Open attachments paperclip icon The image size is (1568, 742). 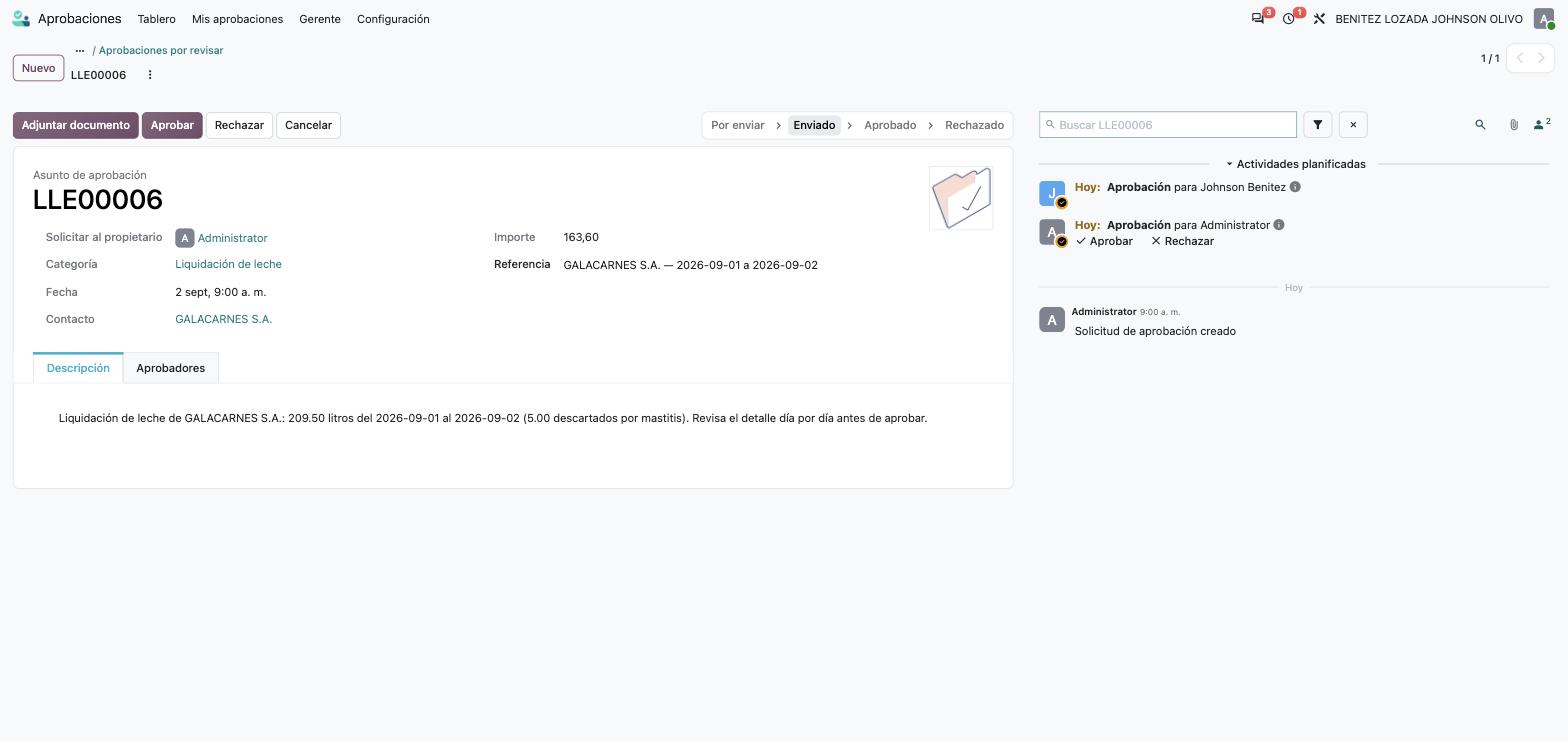[x=1514, y=125]
